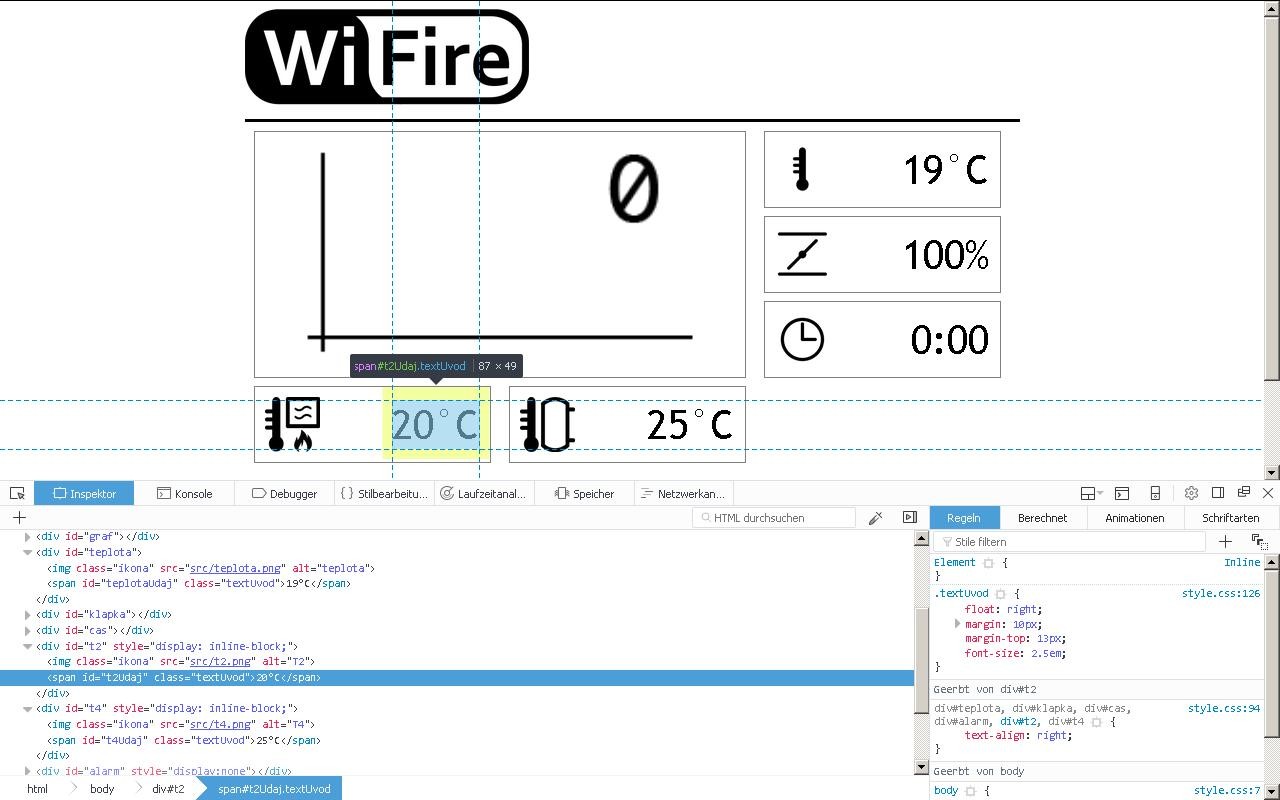
Task: Dock developer tools to the side
Action: point(1218,493)
